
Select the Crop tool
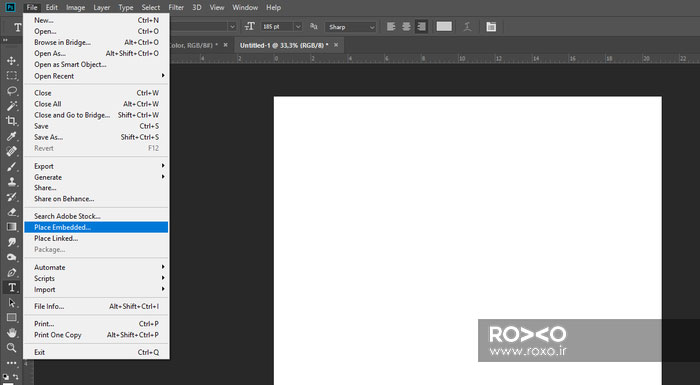pyautogui.click(x=12, y=121)
